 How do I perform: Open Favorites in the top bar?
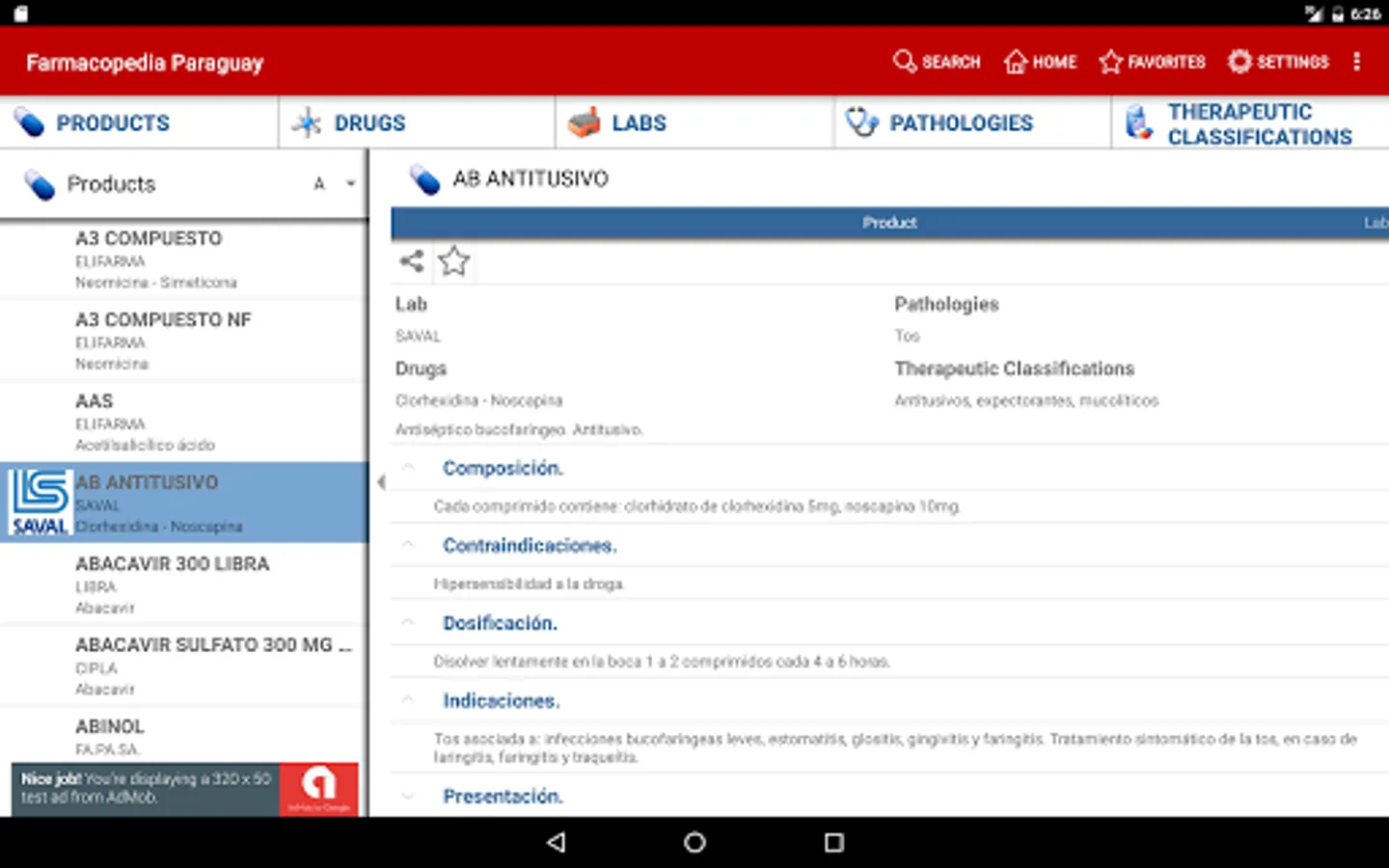tap(1152, 62)
